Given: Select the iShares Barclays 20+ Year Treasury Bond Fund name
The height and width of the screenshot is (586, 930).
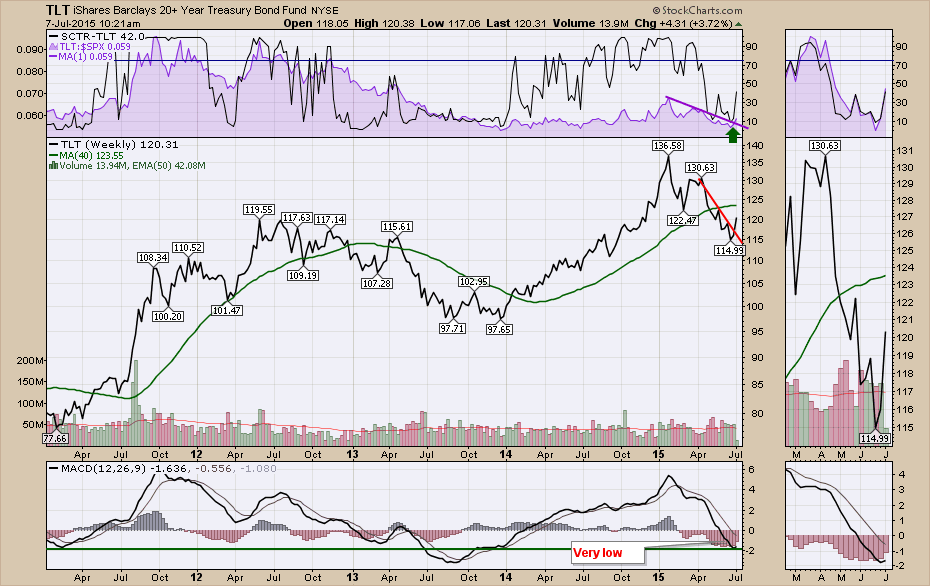Looking at the screenshot, I should (x=190, y=10).
